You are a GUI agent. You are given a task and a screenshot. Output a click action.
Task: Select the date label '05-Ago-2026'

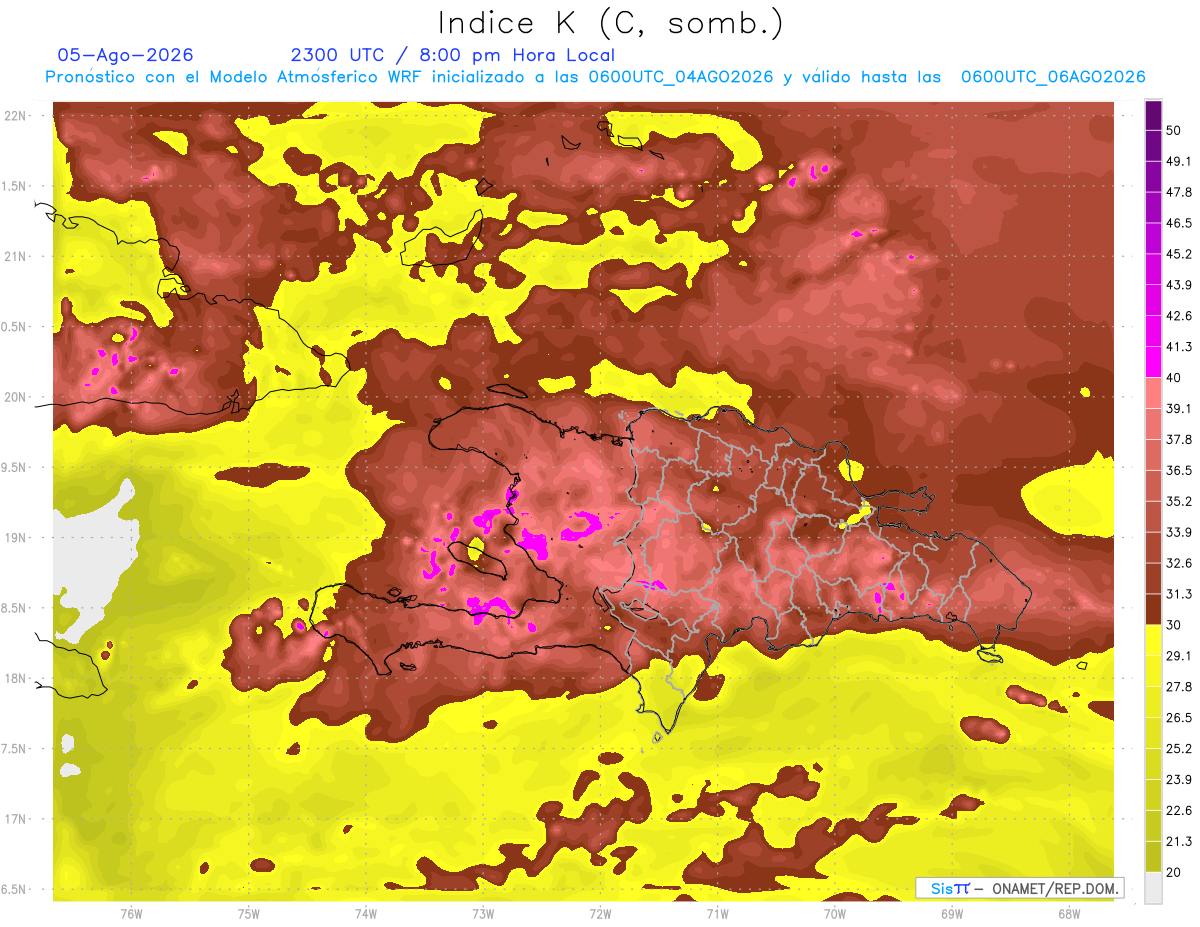[126, 55]
